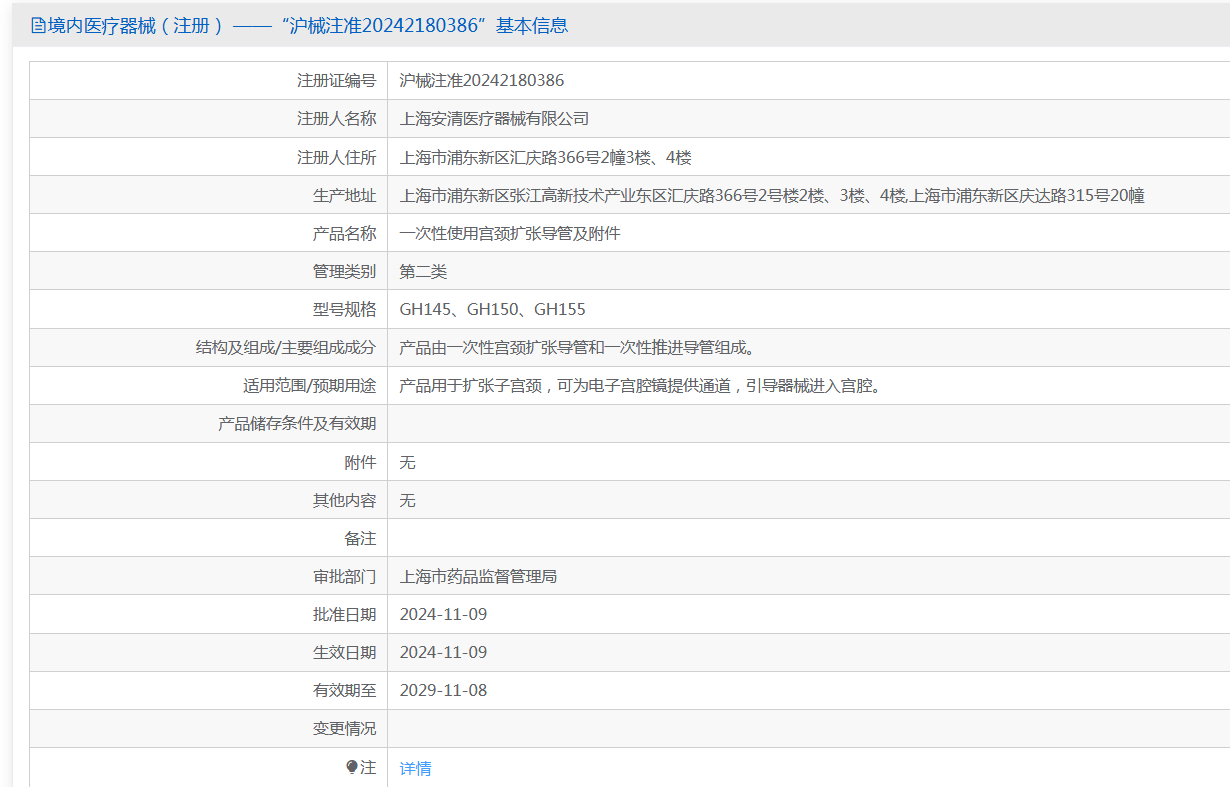This screenshot has height=787, width=1230.
Task: Click the lightbulb icon beside 注
Action: click(x=352, y=767)
